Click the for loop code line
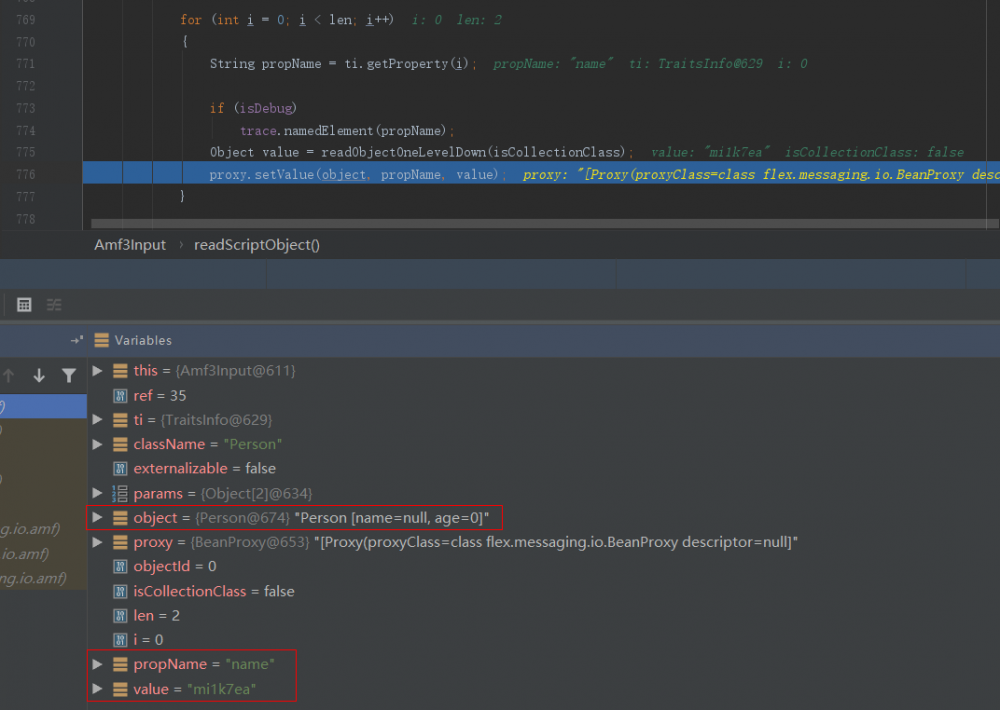Viewport: 1000px width, 710px height. click(x=287, y=20)
